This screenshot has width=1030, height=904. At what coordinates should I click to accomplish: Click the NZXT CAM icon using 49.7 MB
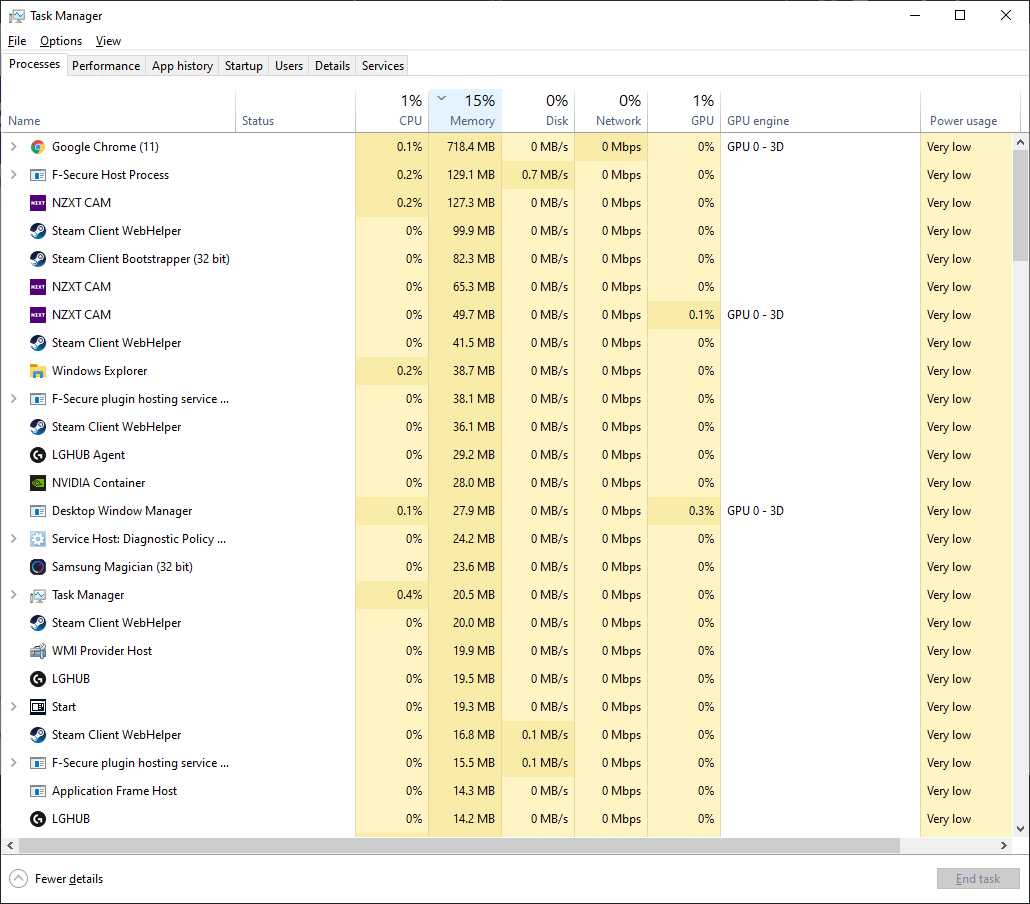pos(38,315)
